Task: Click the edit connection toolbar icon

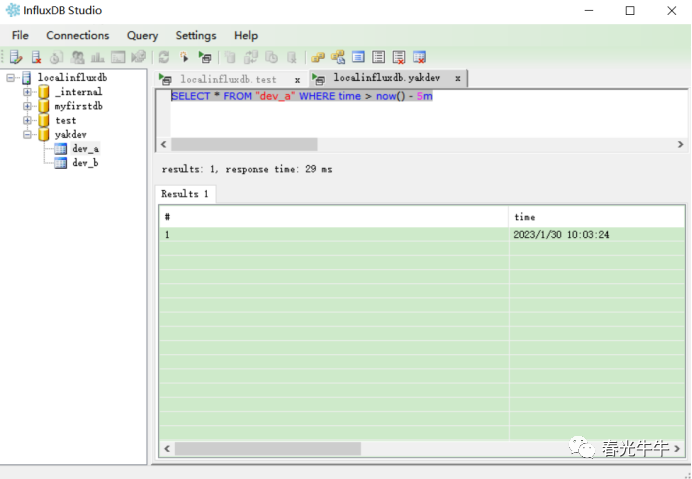Action: 16,57
